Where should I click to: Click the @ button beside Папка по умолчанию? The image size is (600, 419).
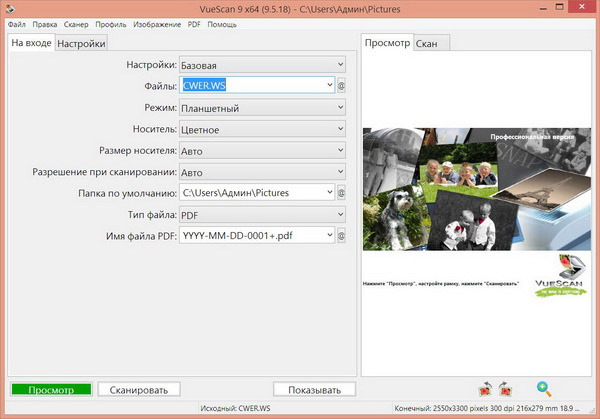[x=341, y=193]
